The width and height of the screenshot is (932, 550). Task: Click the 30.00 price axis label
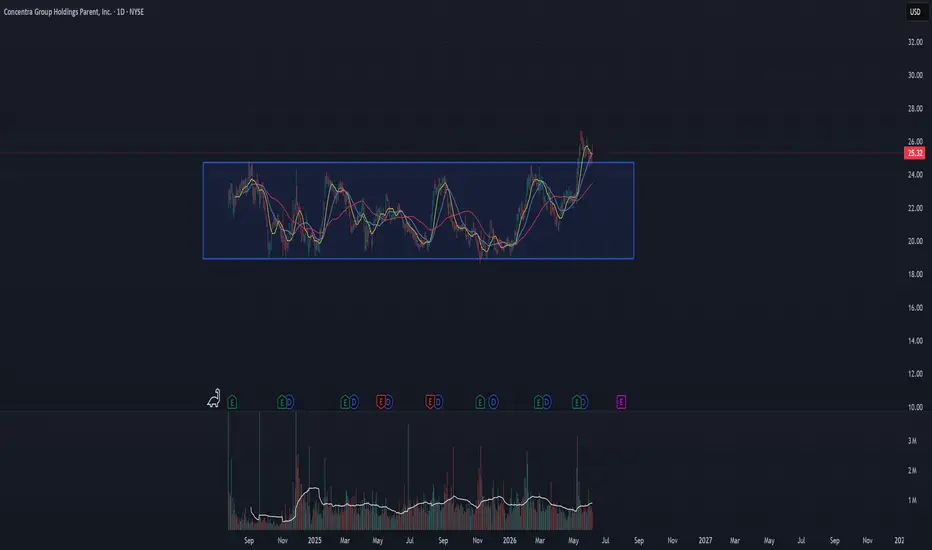pyautogui.click(x=915, y=76)
